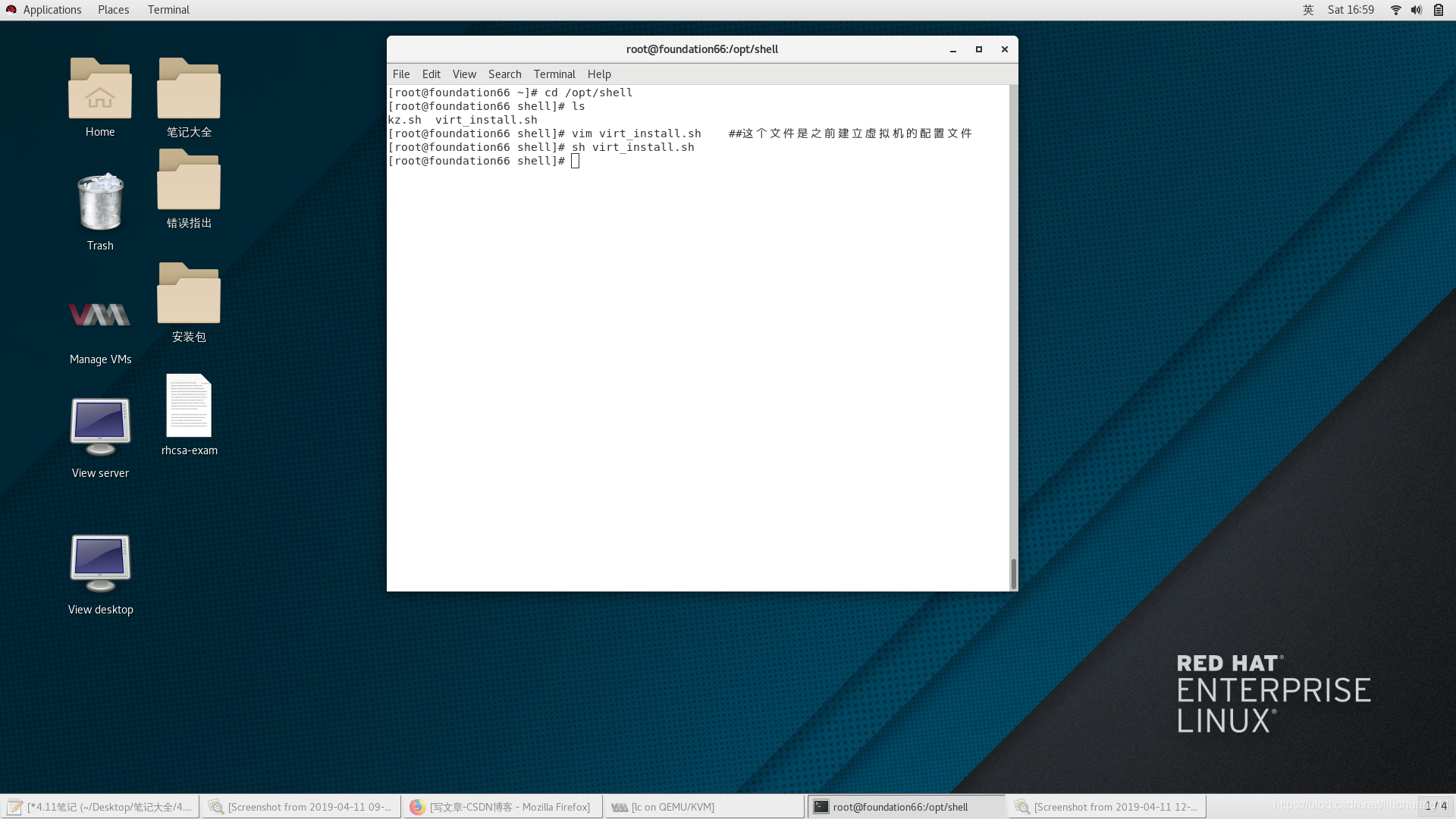Open the Sat 16:59 clock calendar
Viewport: 1456px width, 819px height.
click(1351, 10)
